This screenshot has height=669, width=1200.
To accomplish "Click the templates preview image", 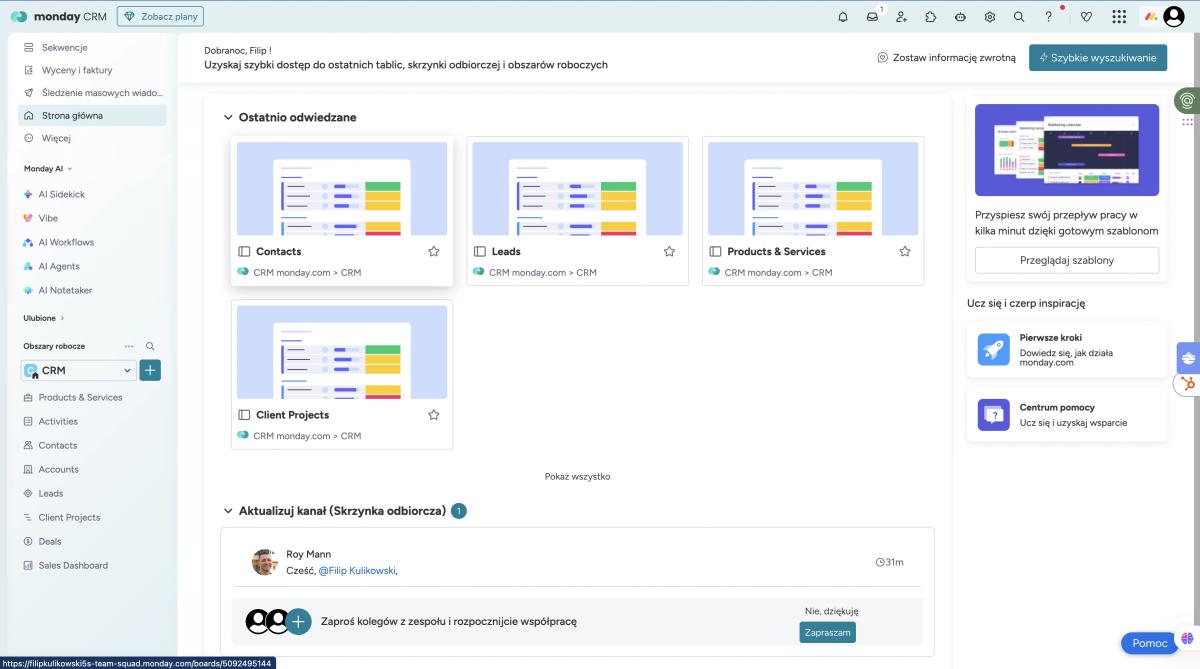I will (1067, 150).
